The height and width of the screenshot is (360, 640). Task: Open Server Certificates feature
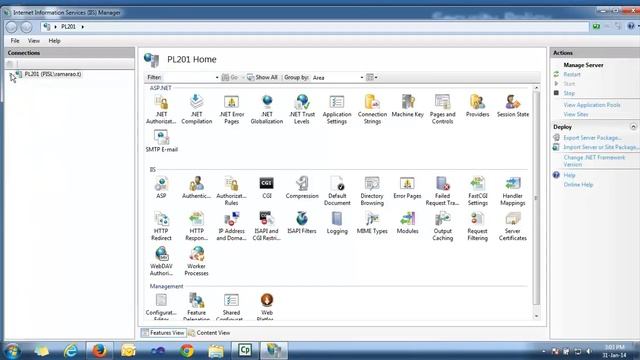(513, 226)
